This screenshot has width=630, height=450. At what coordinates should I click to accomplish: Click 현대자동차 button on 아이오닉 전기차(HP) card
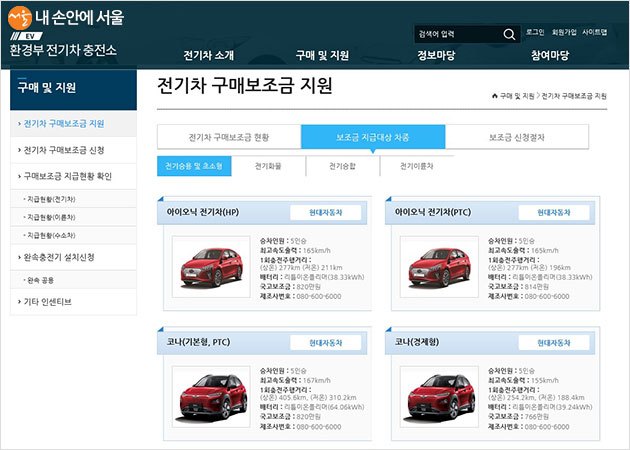click(x=325, y=213)
